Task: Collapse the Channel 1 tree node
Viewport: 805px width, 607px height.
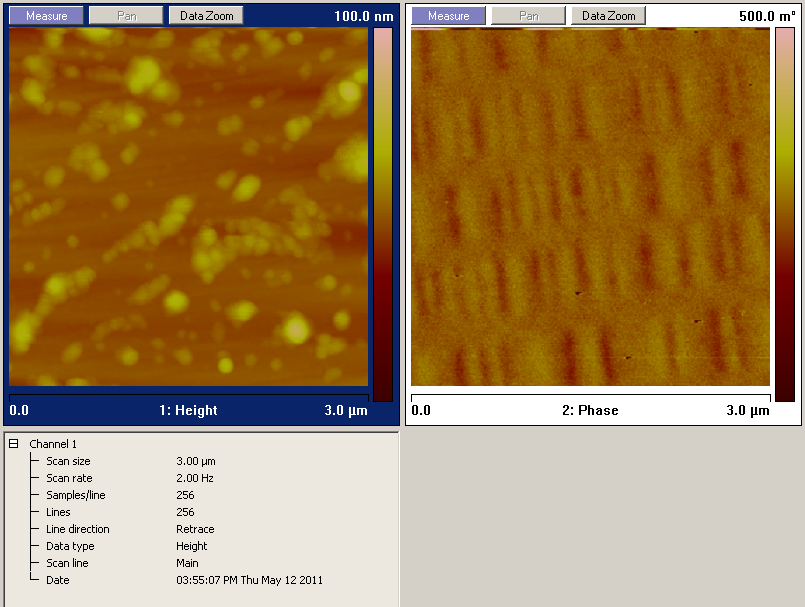Action: tap(14, 444)
